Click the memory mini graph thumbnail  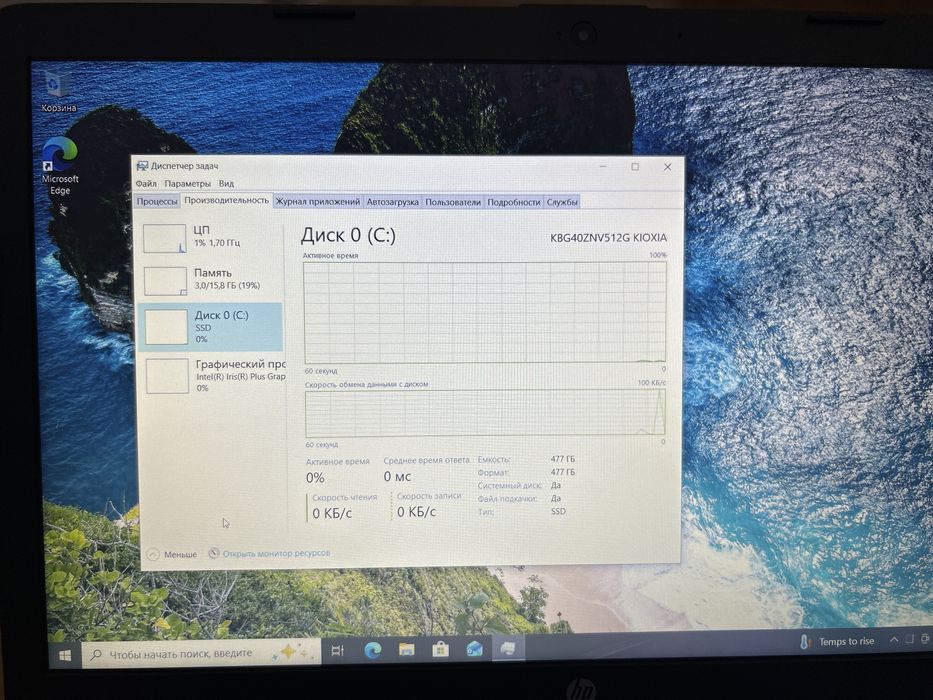165,281
